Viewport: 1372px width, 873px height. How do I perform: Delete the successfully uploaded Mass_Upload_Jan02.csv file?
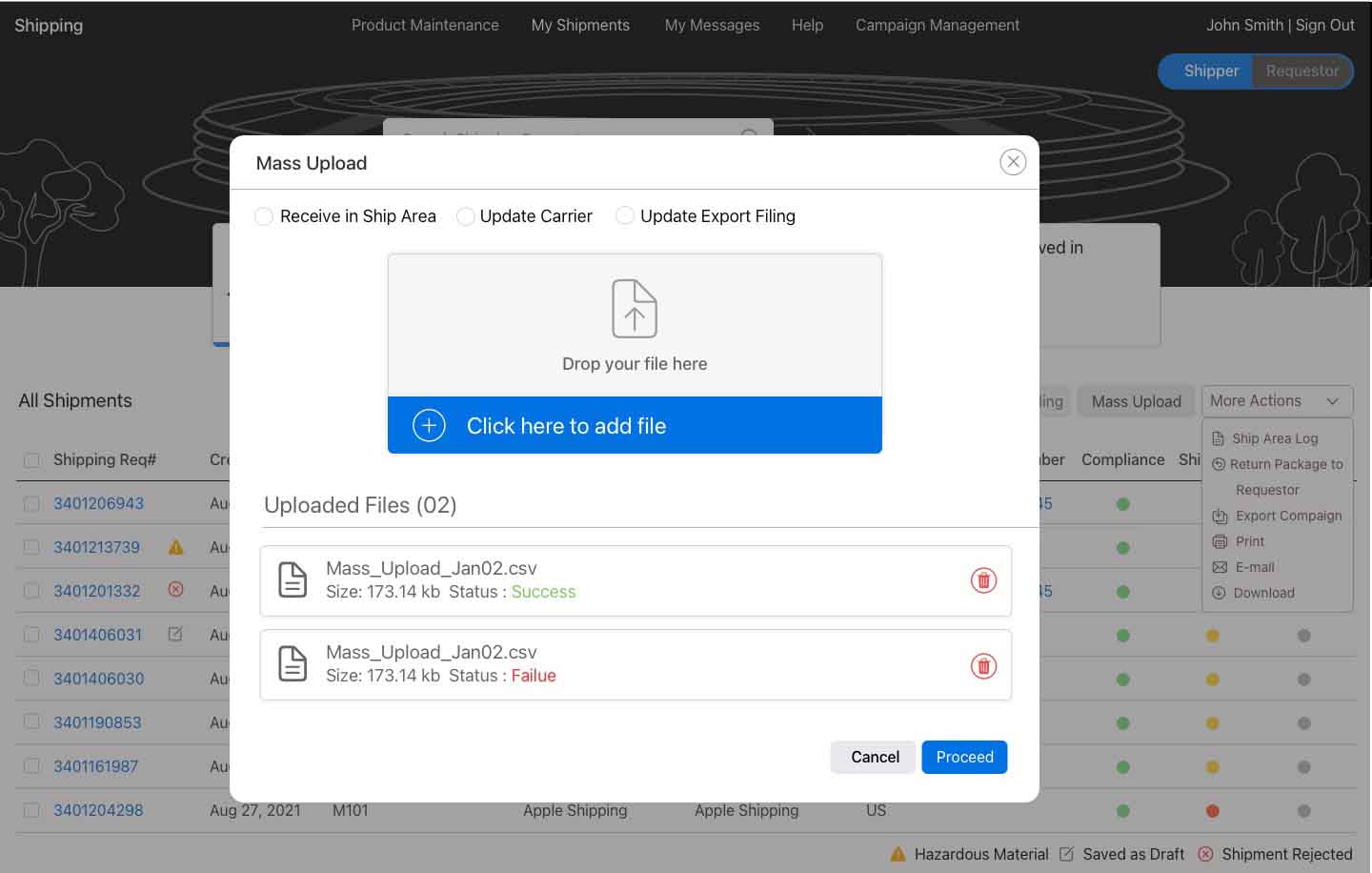(983, 580)
